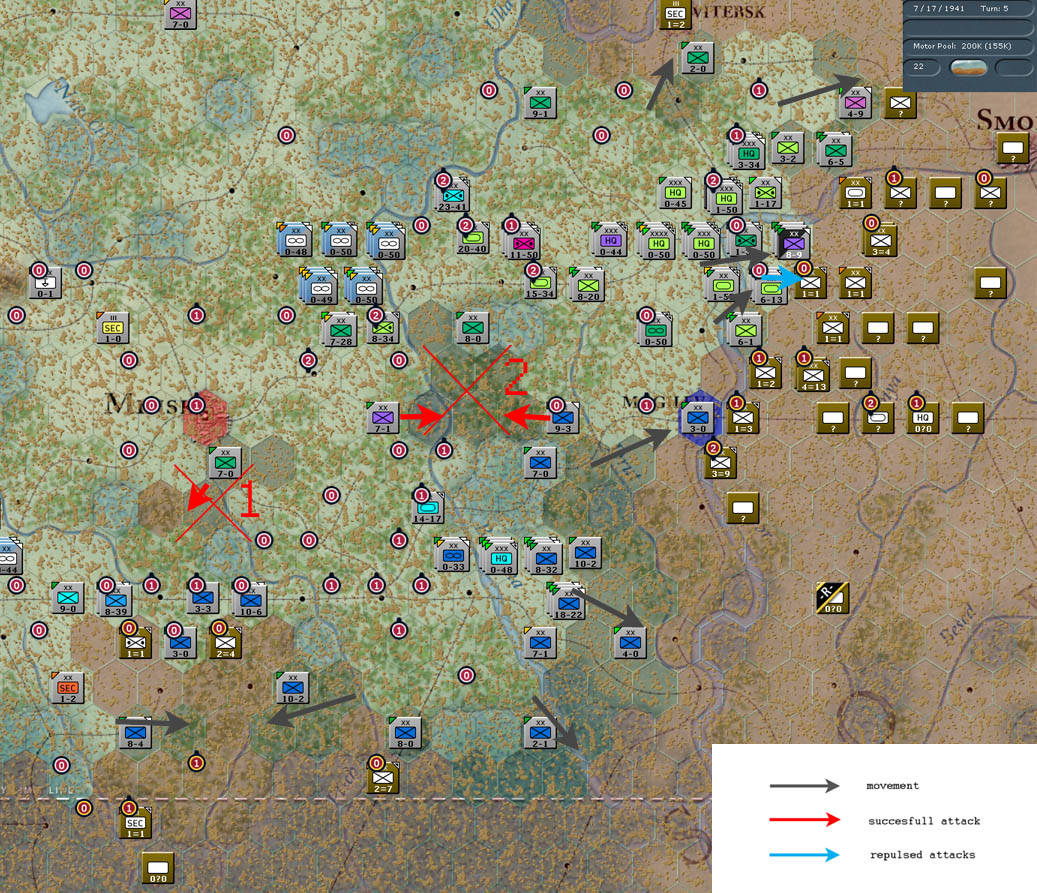Select the Soviet 2=4 unit counter
The height and width of the screenshot is (893, 1037).
225,643
